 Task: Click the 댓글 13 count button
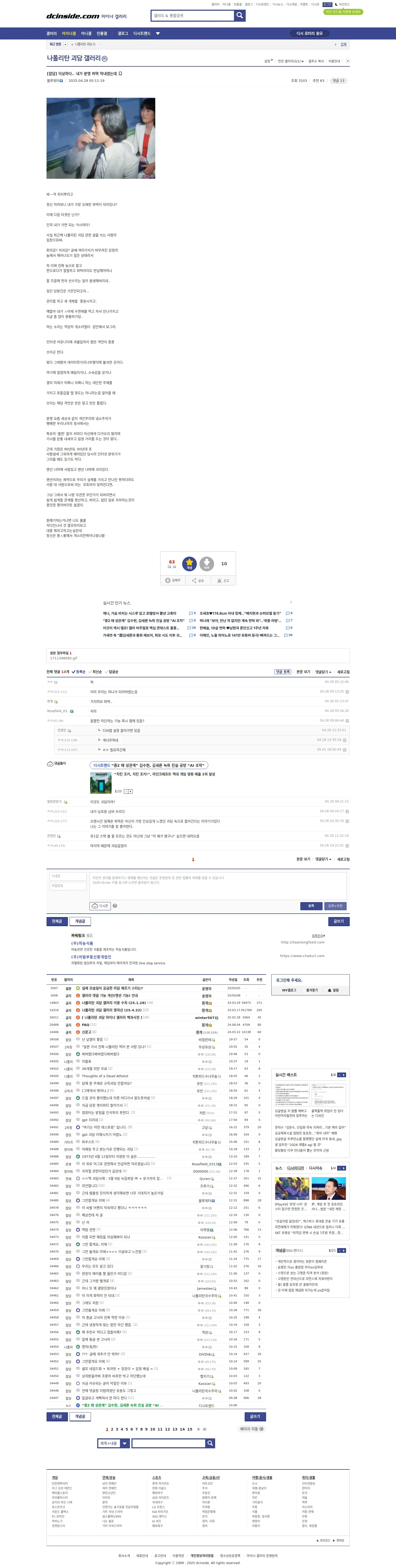pos(338,80)
